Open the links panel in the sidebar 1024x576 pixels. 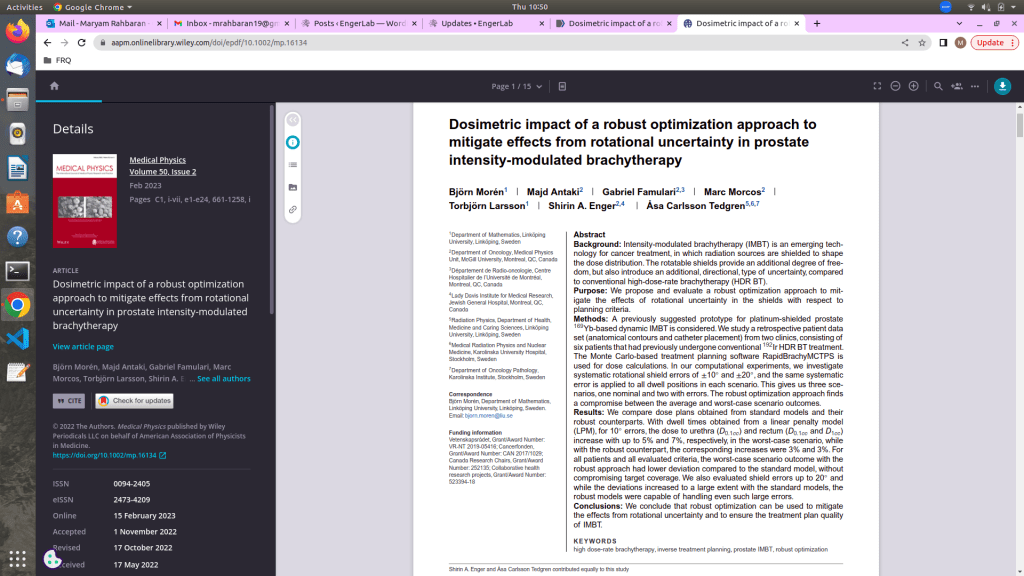click(x=292, y=208)
